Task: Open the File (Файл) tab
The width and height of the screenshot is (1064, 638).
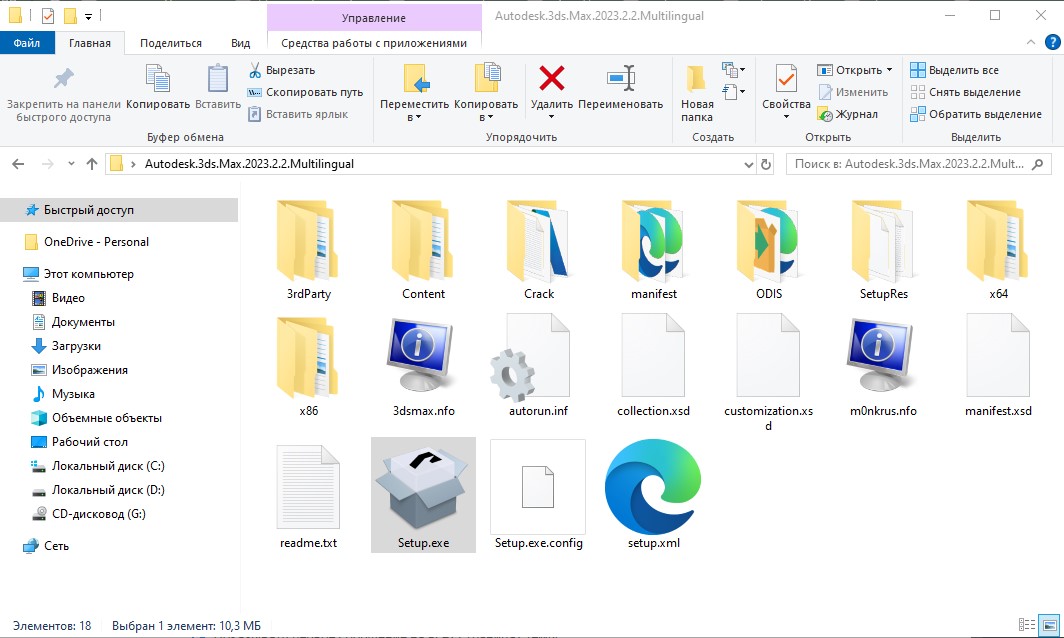Action: click(x=26, y=43)
